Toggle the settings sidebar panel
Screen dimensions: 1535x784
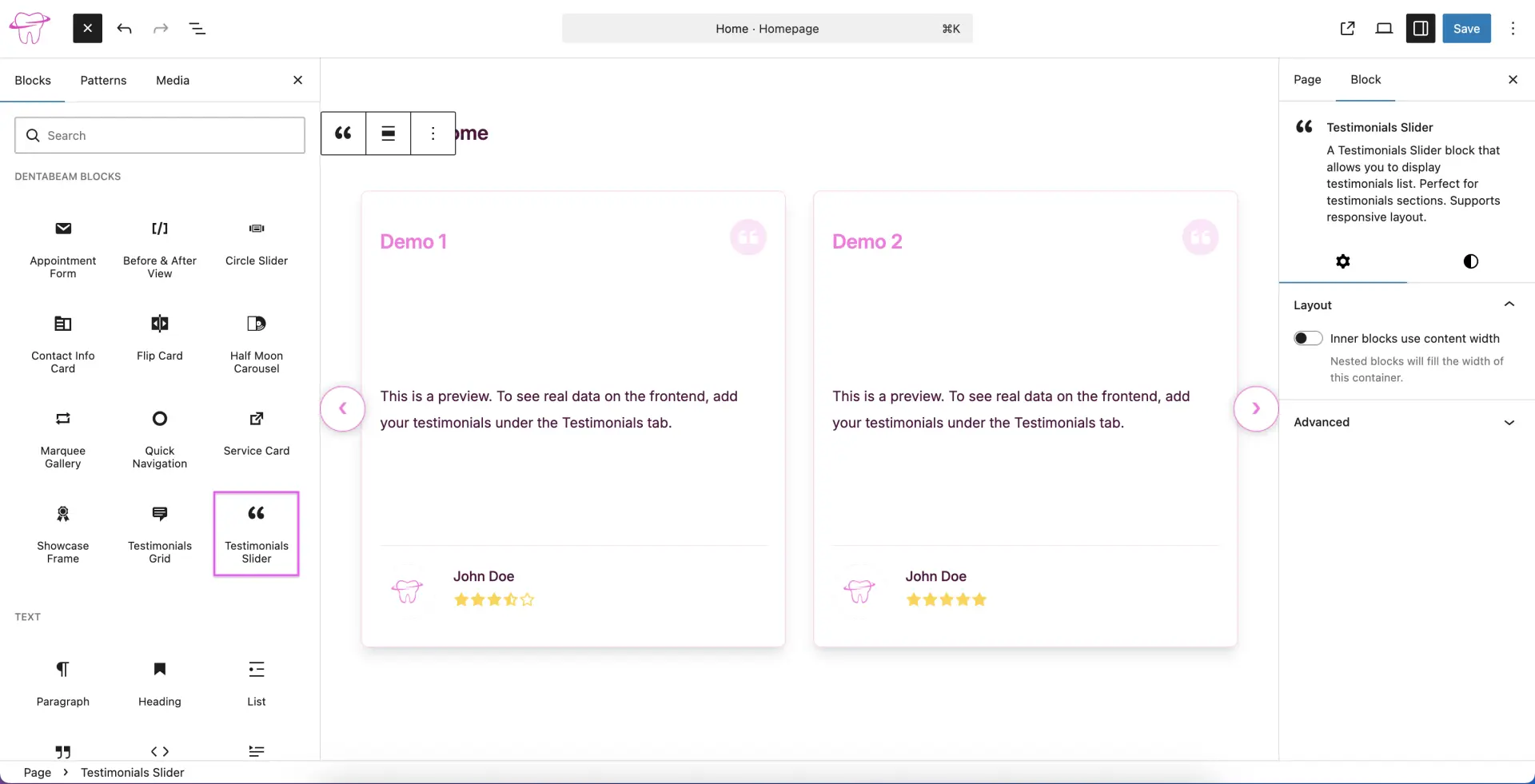pos(1421,29)
